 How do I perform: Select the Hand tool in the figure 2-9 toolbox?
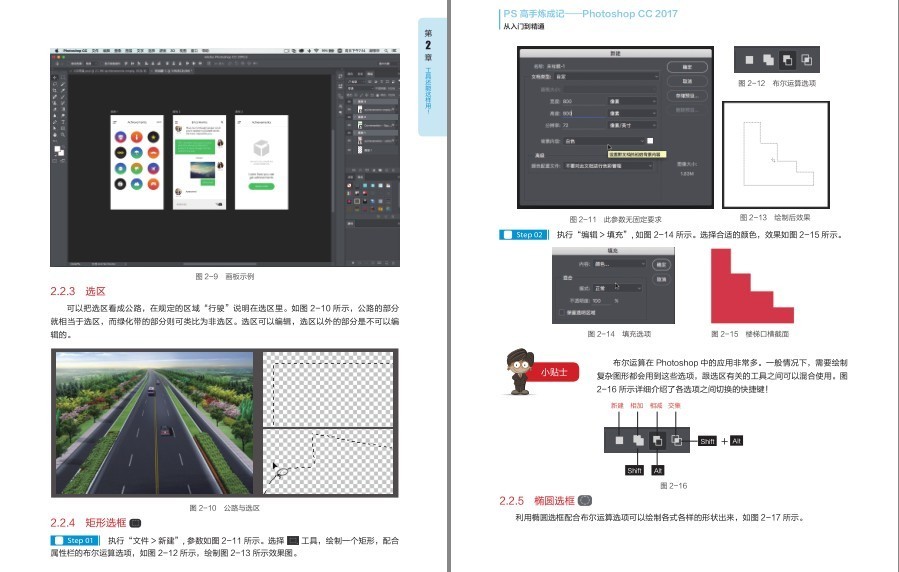click(x=55, y=135)
